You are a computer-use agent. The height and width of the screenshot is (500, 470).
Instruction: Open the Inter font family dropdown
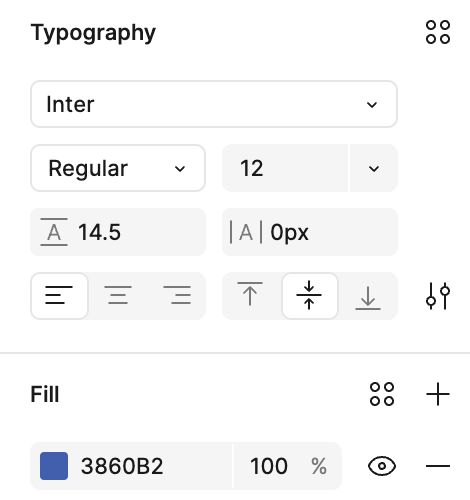pos(214,104)
